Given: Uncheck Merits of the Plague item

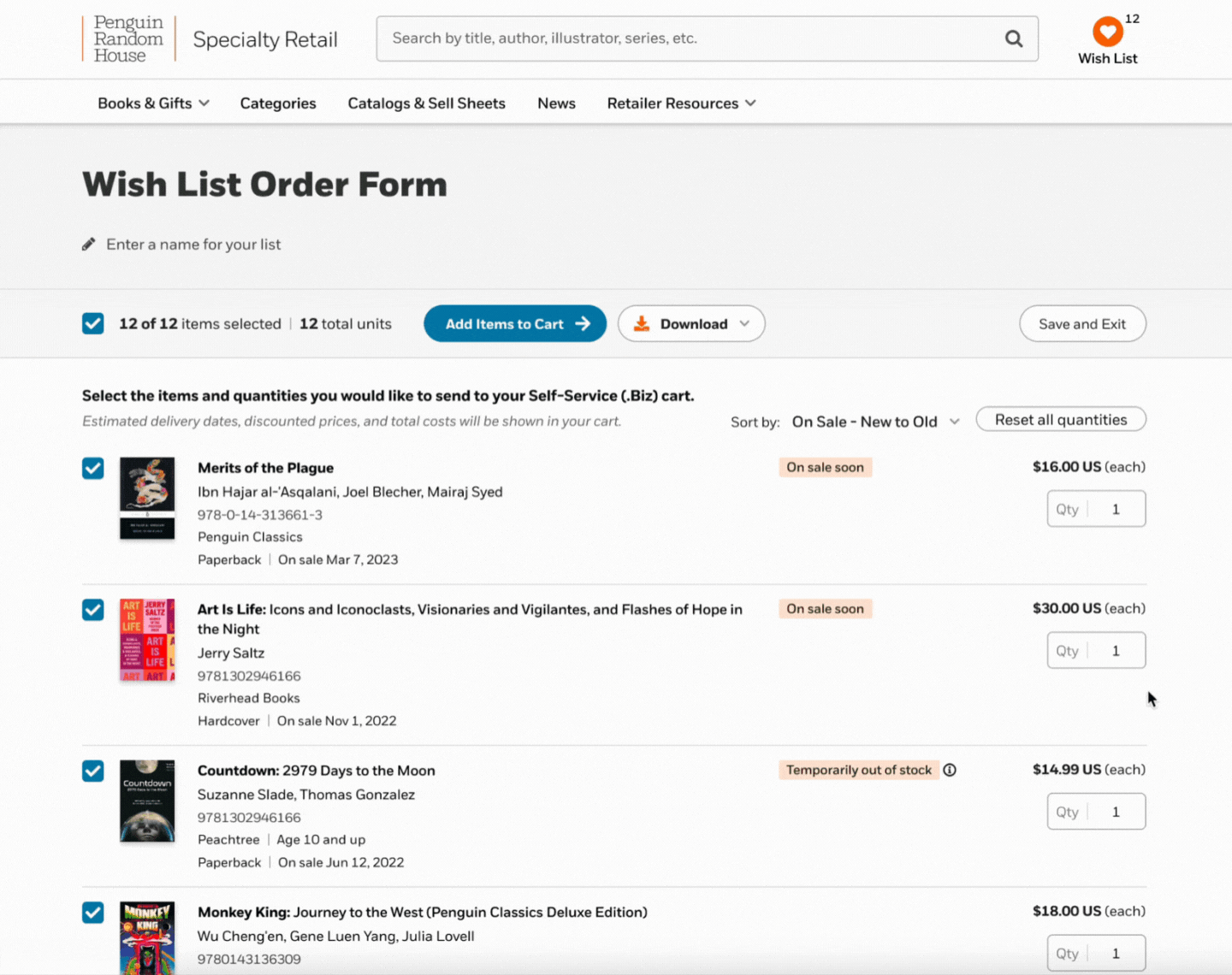Looking at the screenshot, I should [93, 468].
